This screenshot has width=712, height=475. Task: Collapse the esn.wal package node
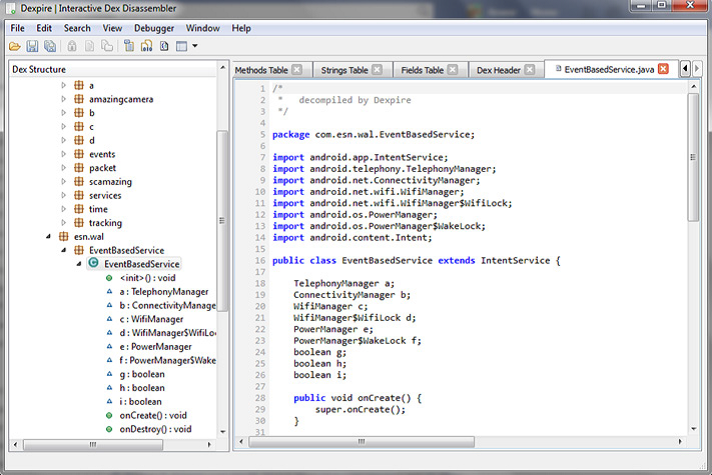(48, 237)
